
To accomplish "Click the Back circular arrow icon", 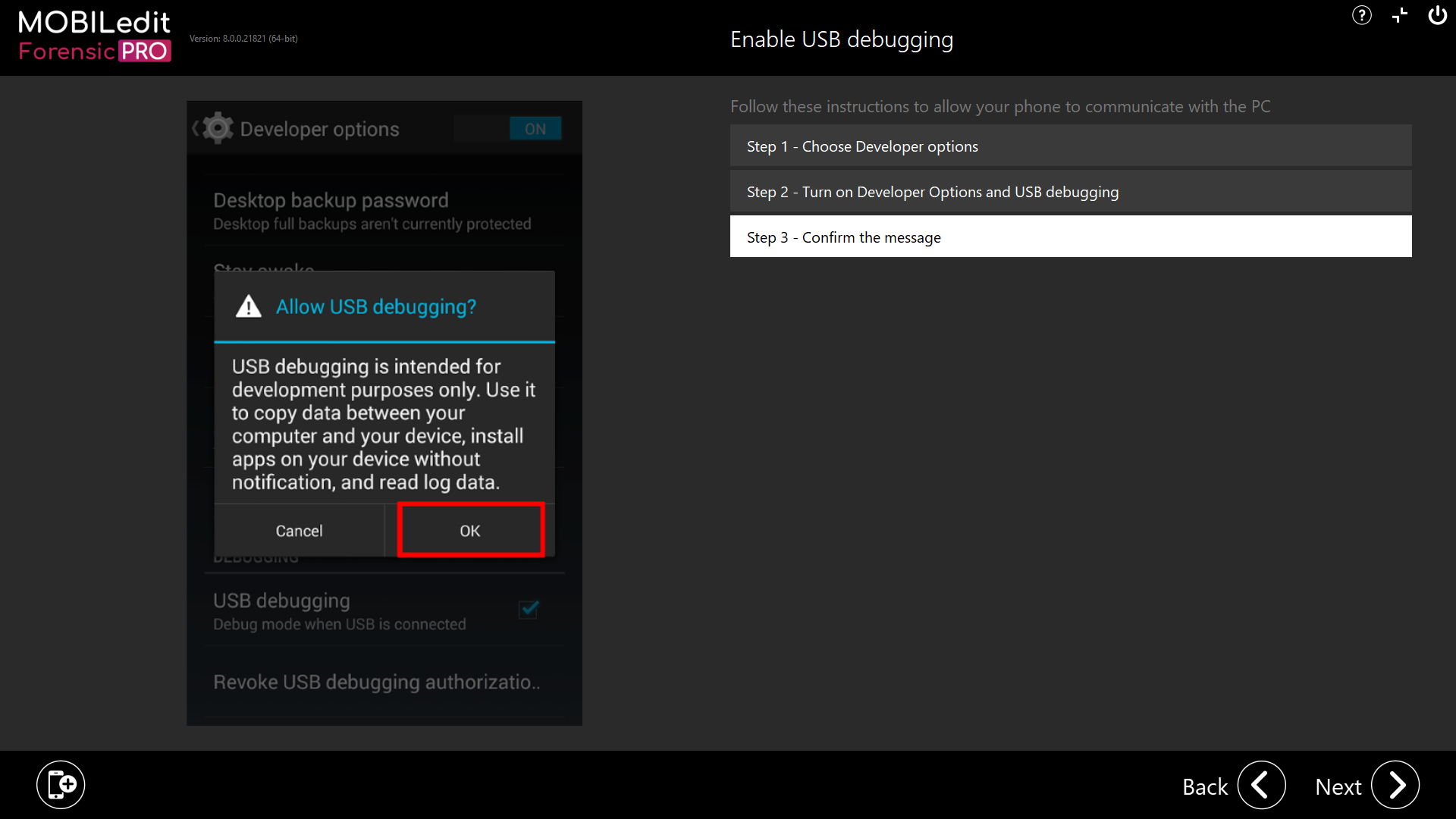I will [1261, 786].
